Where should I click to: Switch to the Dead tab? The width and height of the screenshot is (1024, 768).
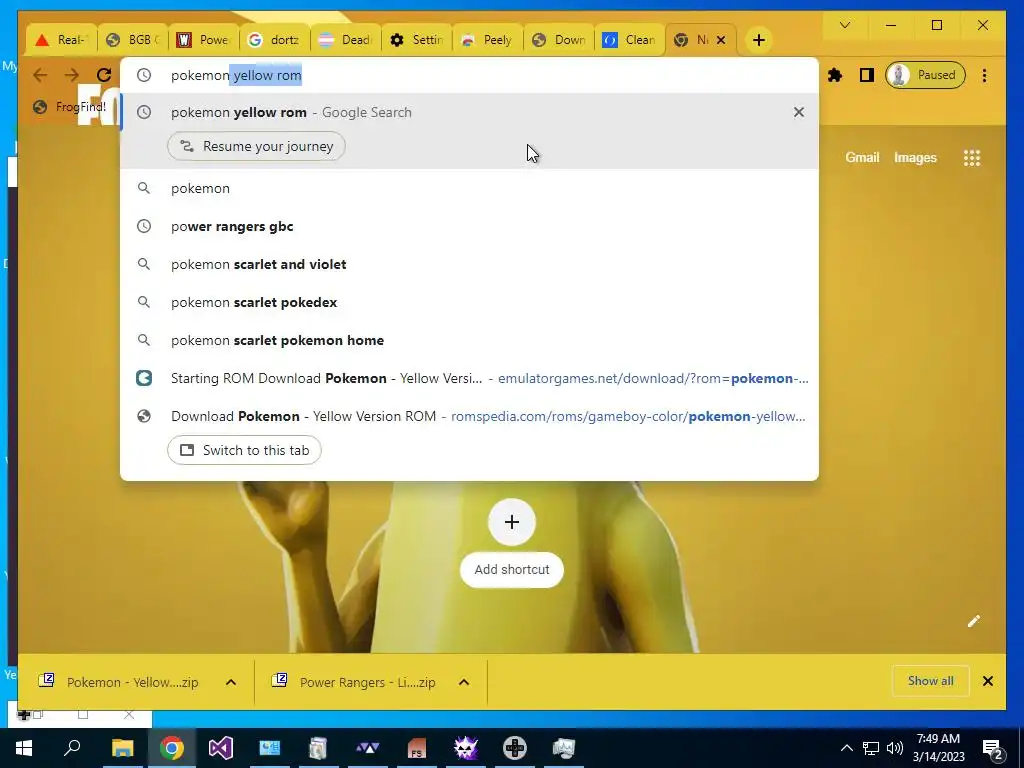click(346, 40)
